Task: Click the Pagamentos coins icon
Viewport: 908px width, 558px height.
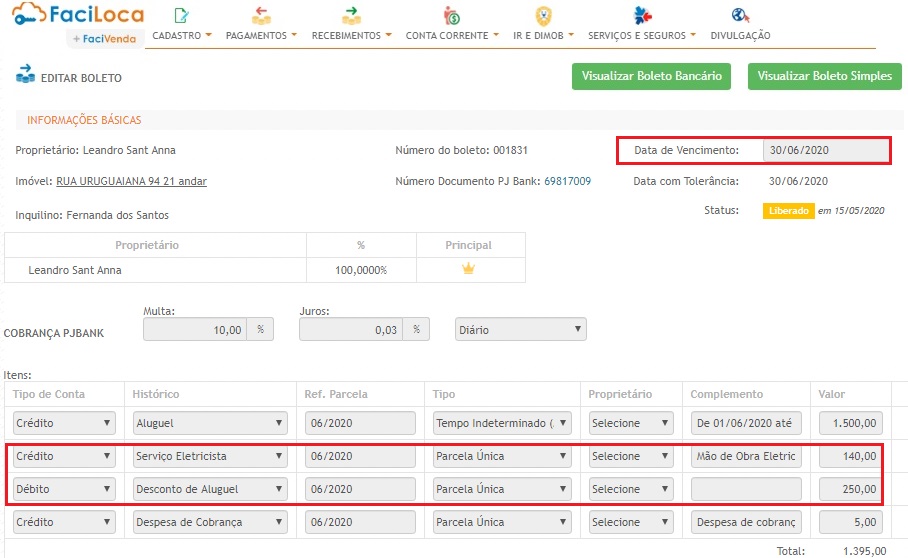Action: (261, 16)
